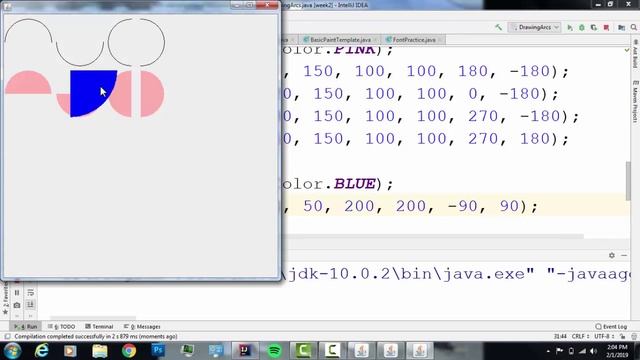Start the Debug bug icon
Screen dimensions: 640x360
click(x=582, y=27)
